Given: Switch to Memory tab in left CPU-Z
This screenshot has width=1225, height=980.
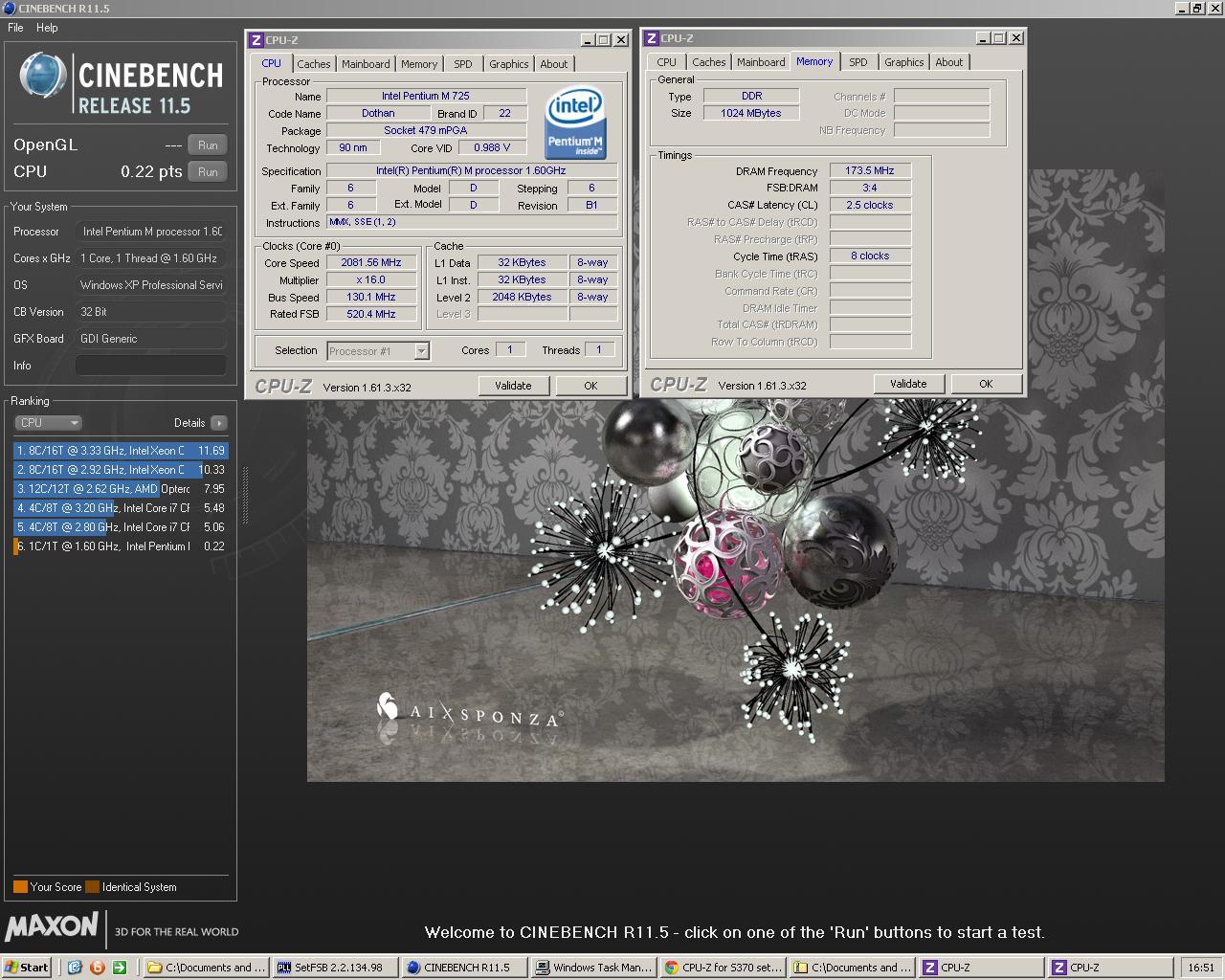Looking at the screenshot, I should (x=419, y=64).
